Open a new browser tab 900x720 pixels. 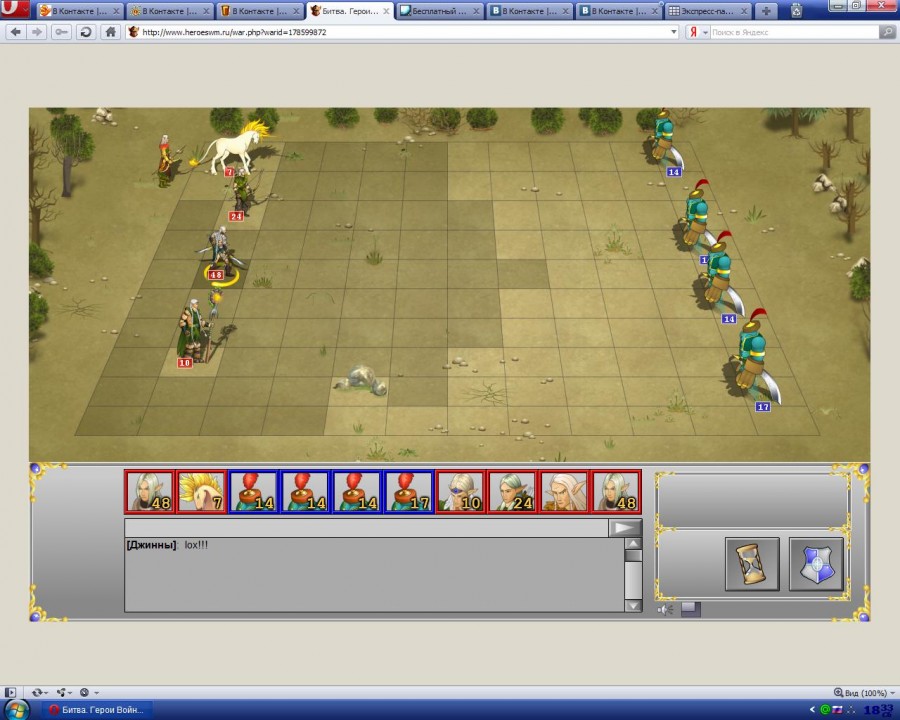pyautogui.click(x=766, y=11)
